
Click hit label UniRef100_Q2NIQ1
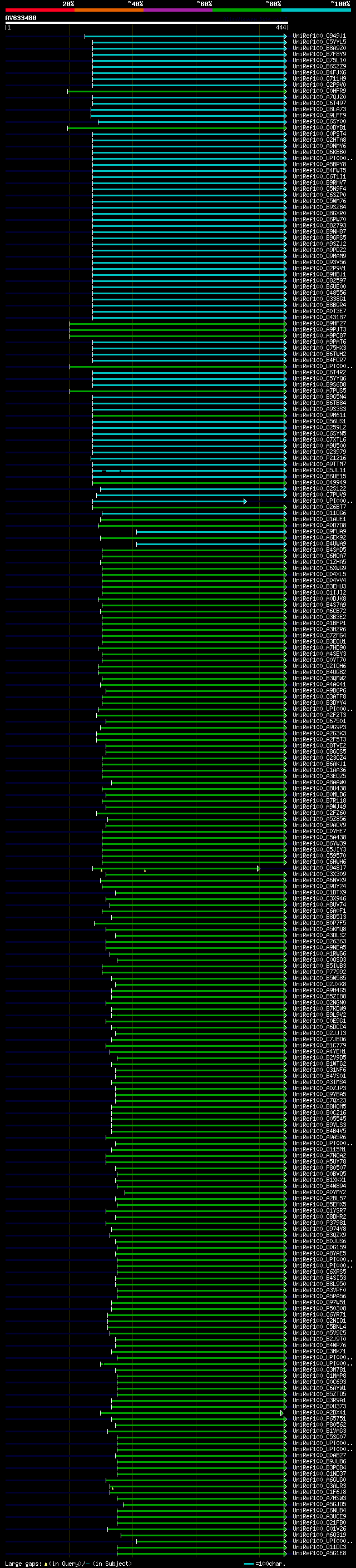pos(319,1321)
